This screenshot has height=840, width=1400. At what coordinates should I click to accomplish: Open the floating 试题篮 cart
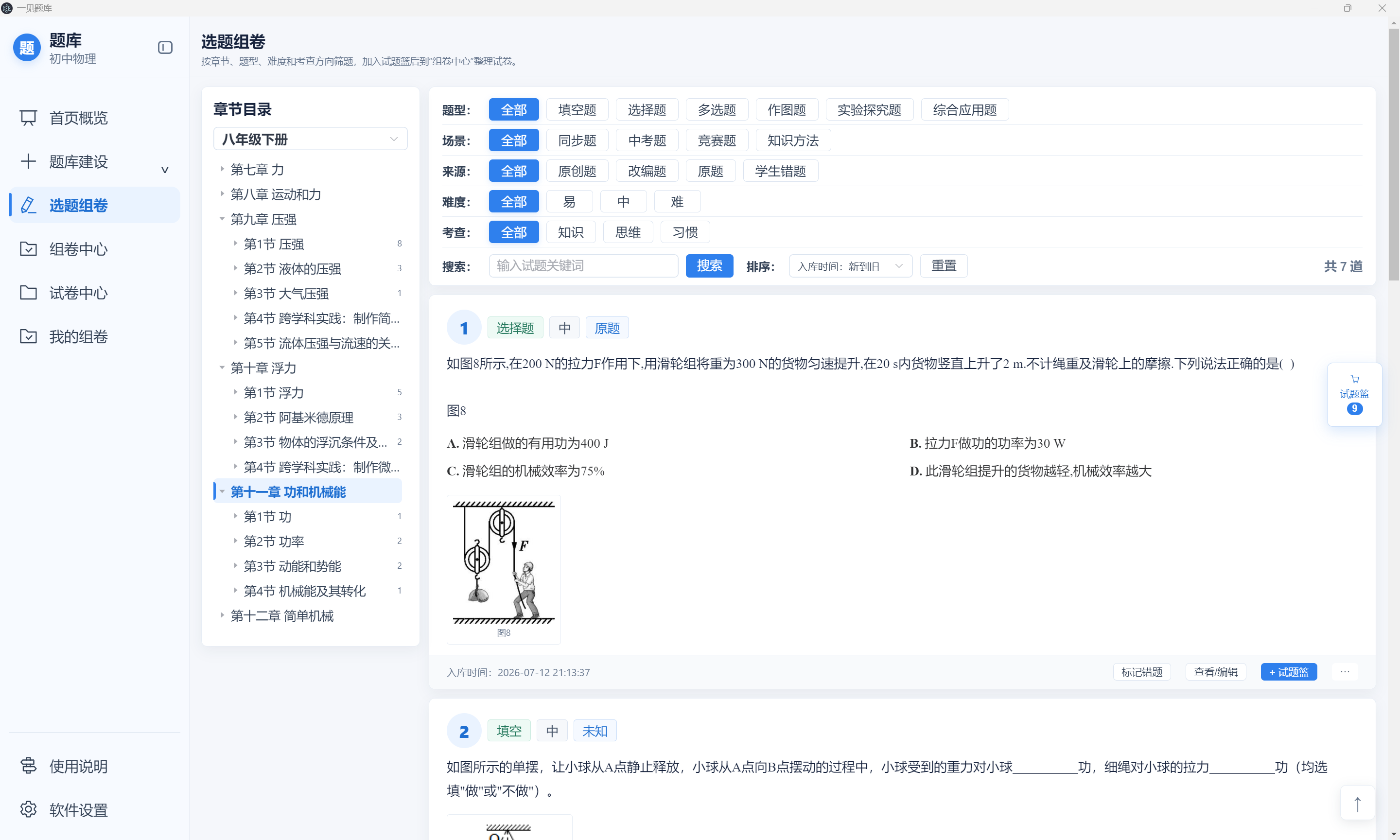1354,394
